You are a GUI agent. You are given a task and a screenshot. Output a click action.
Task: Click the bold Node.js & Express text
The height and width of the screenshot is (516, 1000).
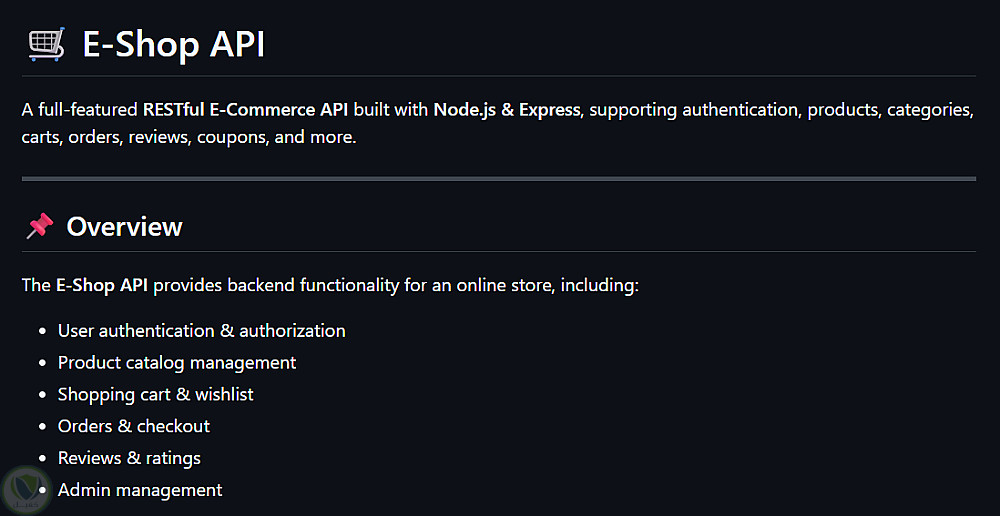click(507, 109)
